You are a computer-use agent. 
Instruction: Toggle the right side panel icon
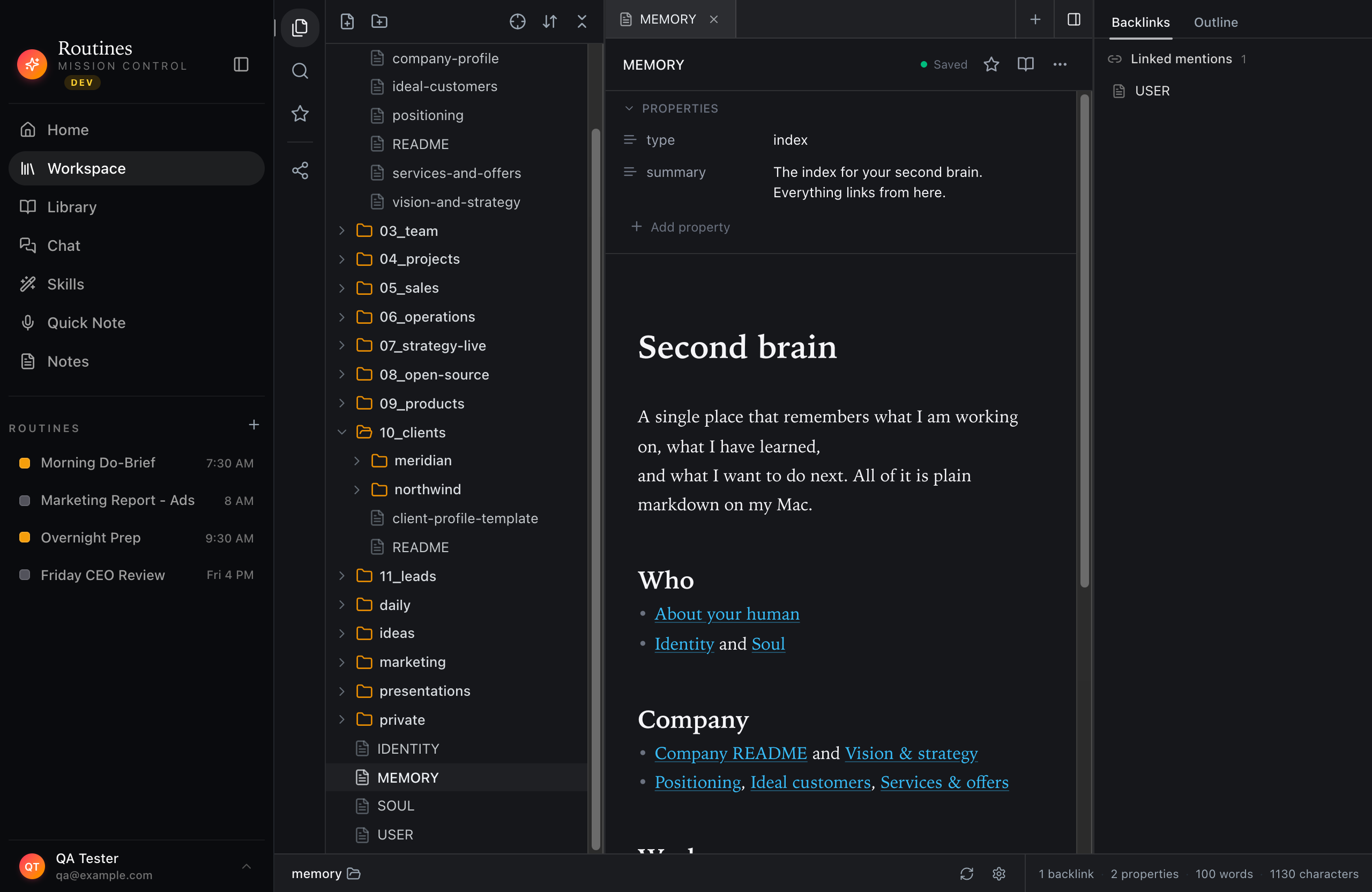1073,19
